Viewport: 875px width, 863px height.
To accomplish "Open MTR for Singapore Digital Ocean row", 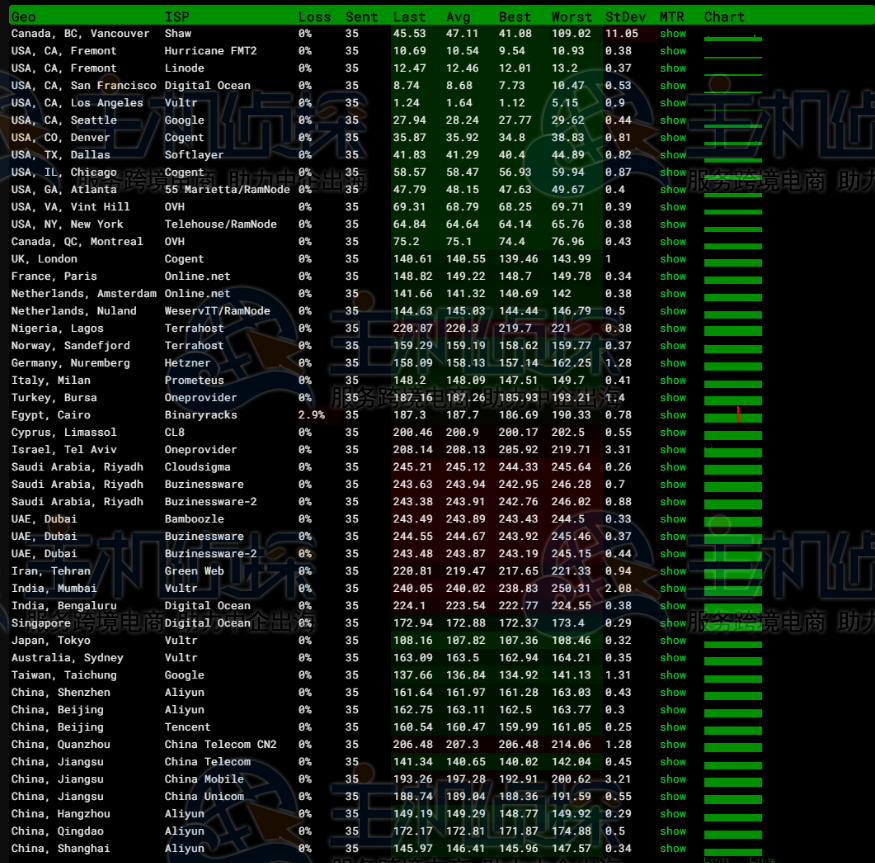I will (x=672, y=623).
